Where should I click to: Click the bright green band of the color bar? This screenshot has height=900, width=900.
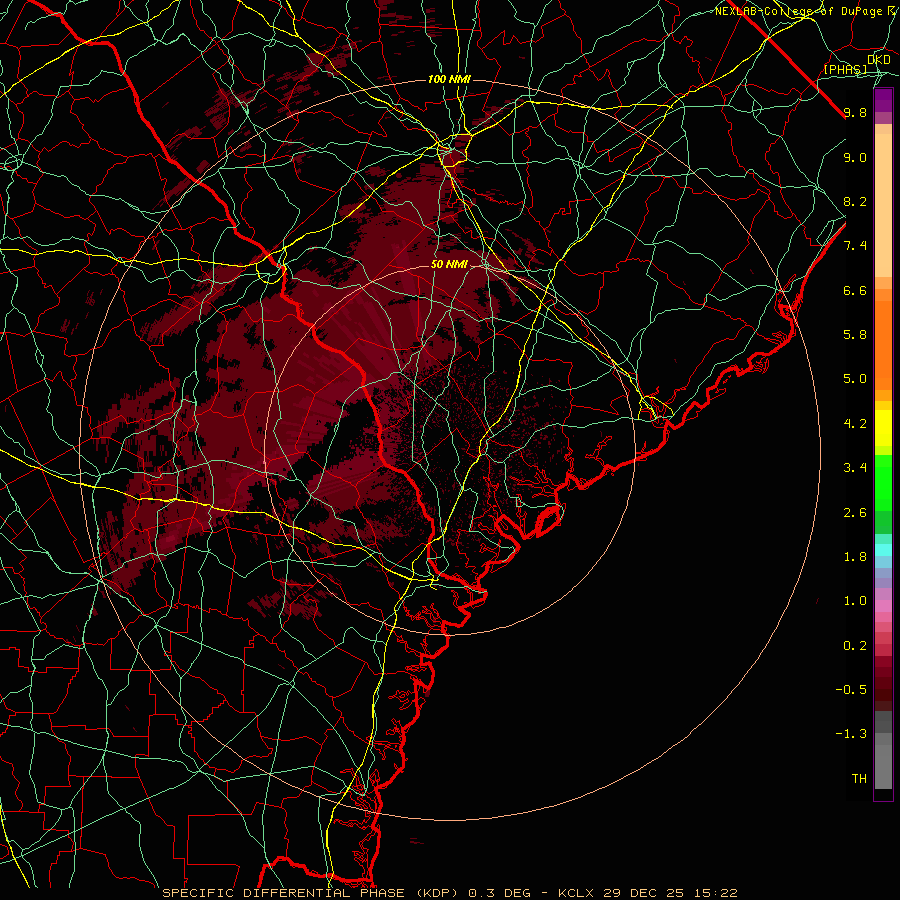883,482
